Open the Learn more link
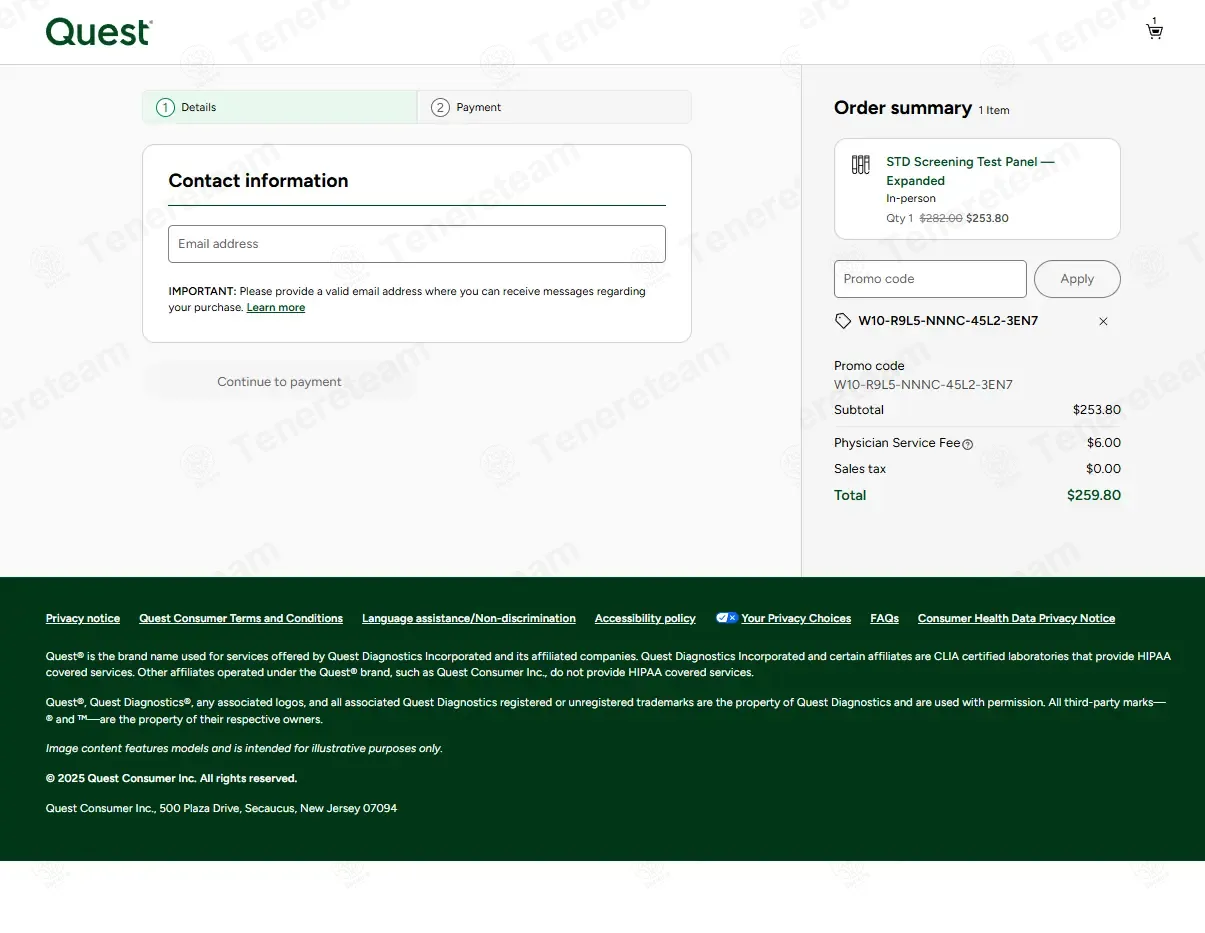The image size is (1205, 933). coord(276,308)
